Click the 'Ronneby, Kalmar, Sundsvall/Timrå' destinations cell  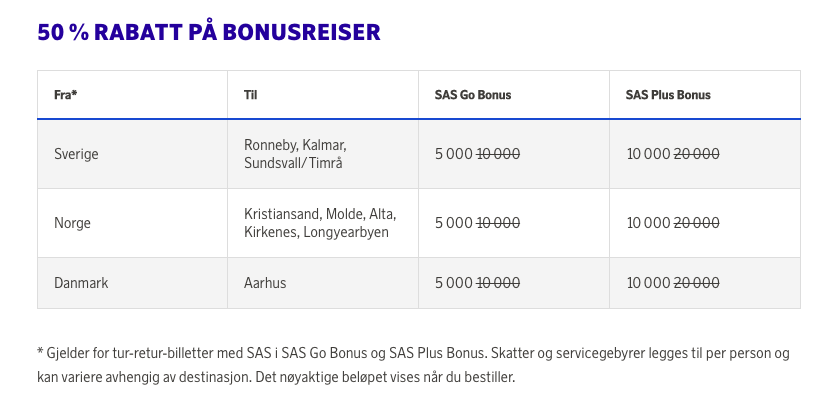click(323, 154)
